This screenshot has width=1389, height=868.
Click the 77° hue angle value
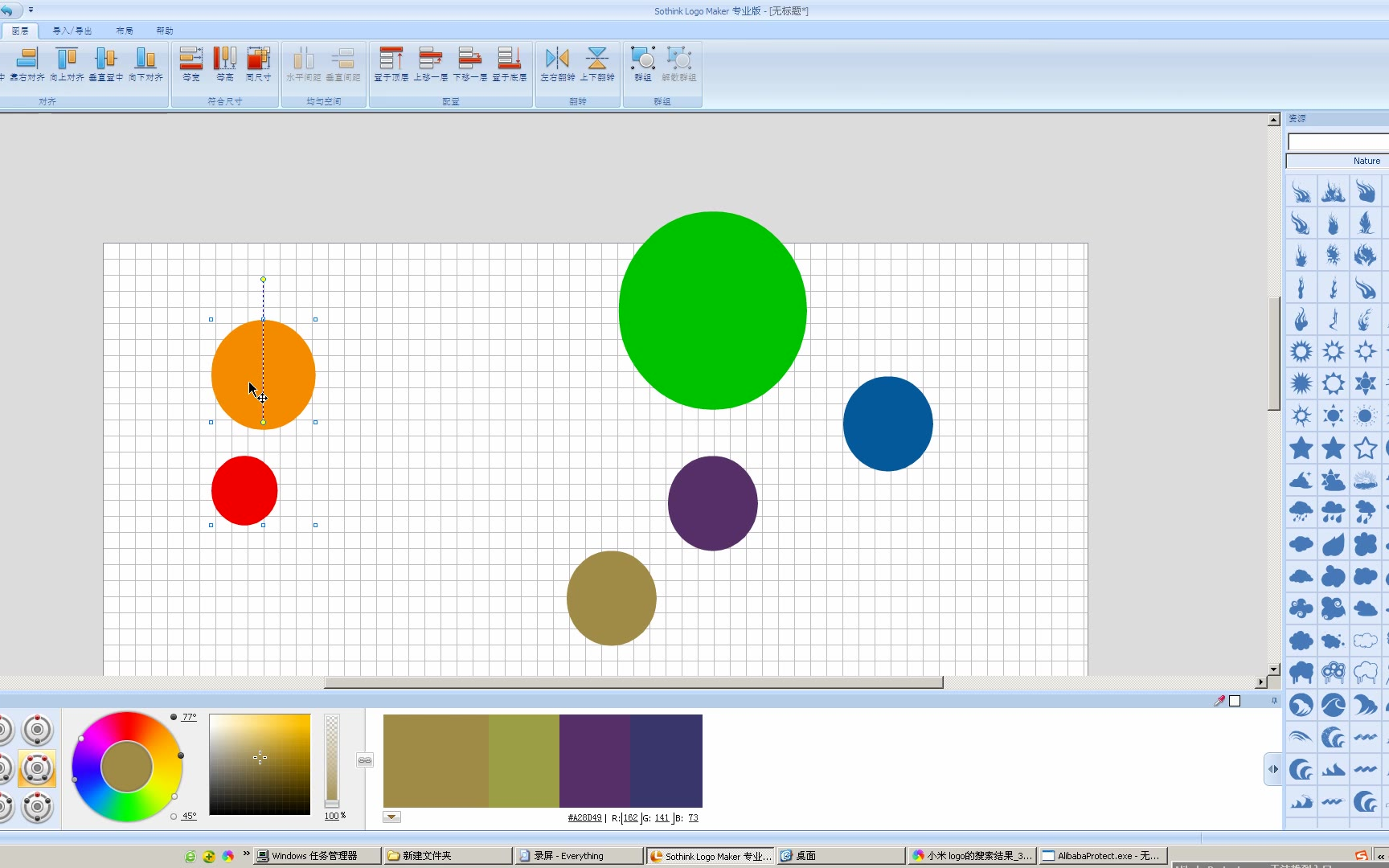tap(189, 717)
